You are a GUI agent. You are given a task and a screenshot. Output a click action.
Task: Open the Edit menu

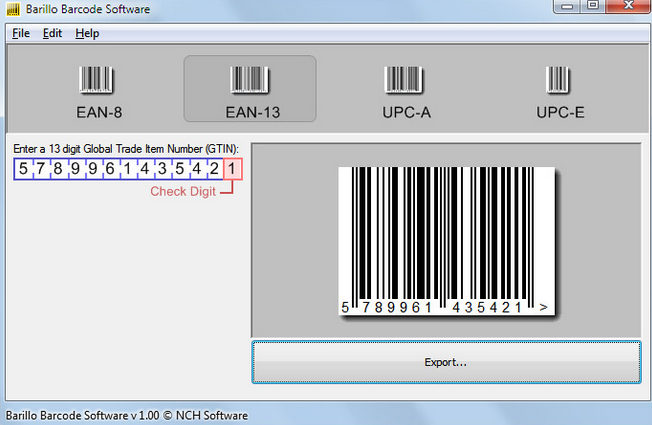pos(52,33)
